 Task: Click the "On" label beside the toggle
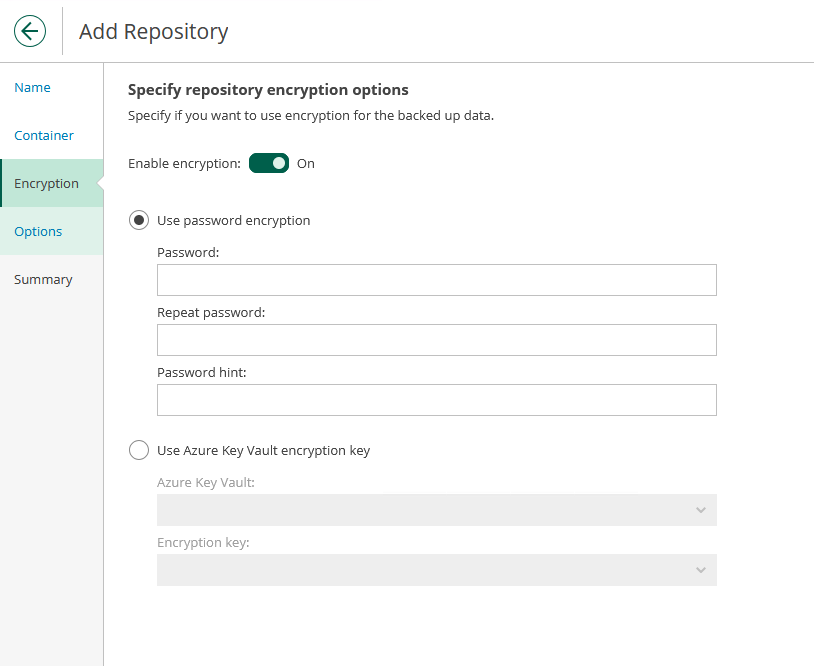(306, 163)
